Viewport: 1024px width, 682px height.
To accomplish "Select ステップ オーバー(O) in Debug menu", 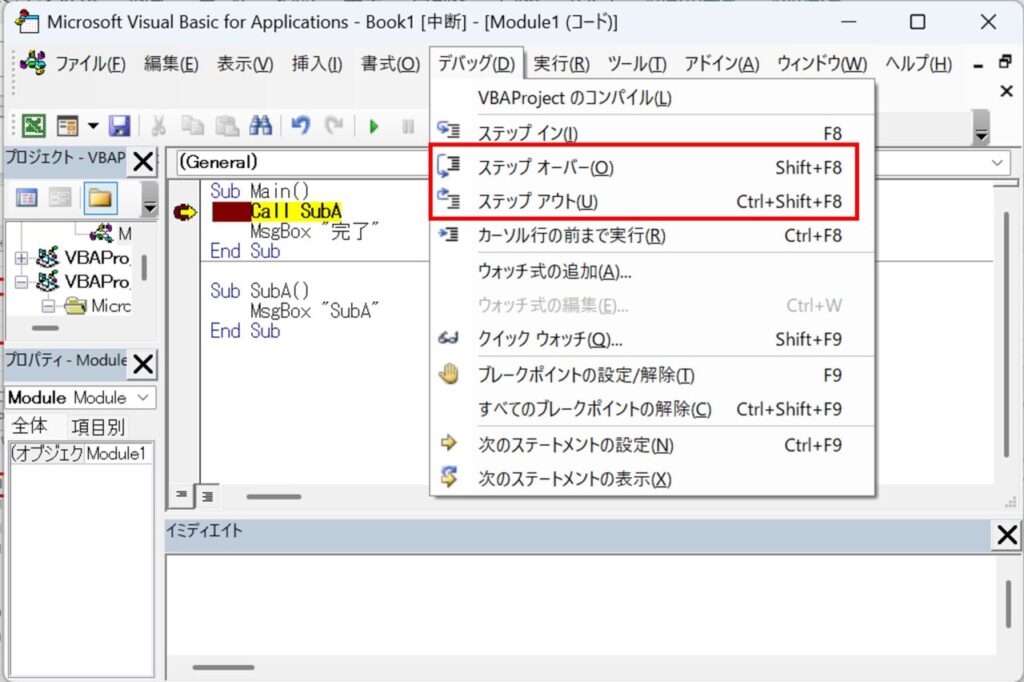I will 652,168.
